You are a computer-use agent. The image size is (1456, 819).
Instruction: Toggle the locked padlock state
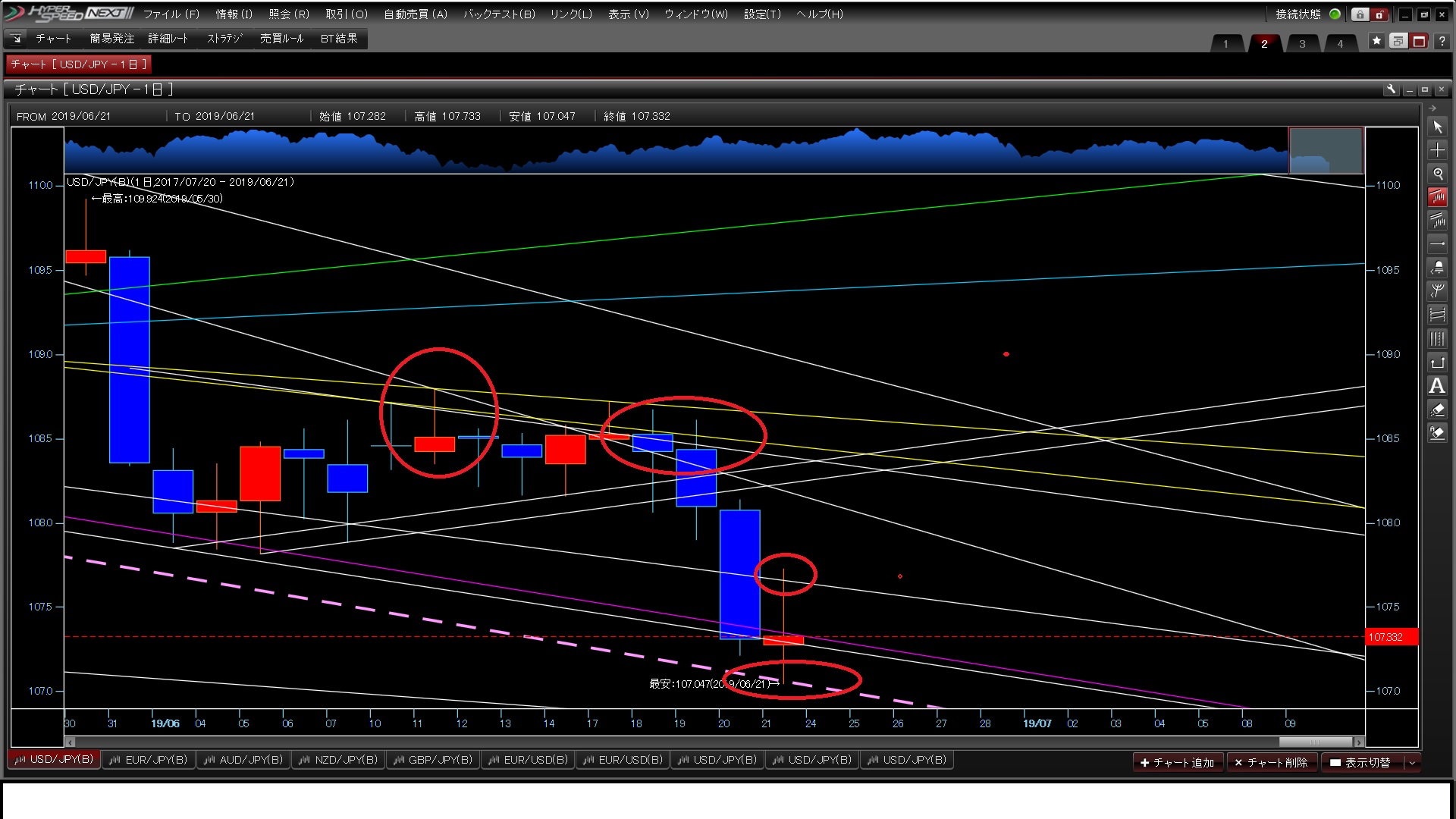tap(1360, 14)
